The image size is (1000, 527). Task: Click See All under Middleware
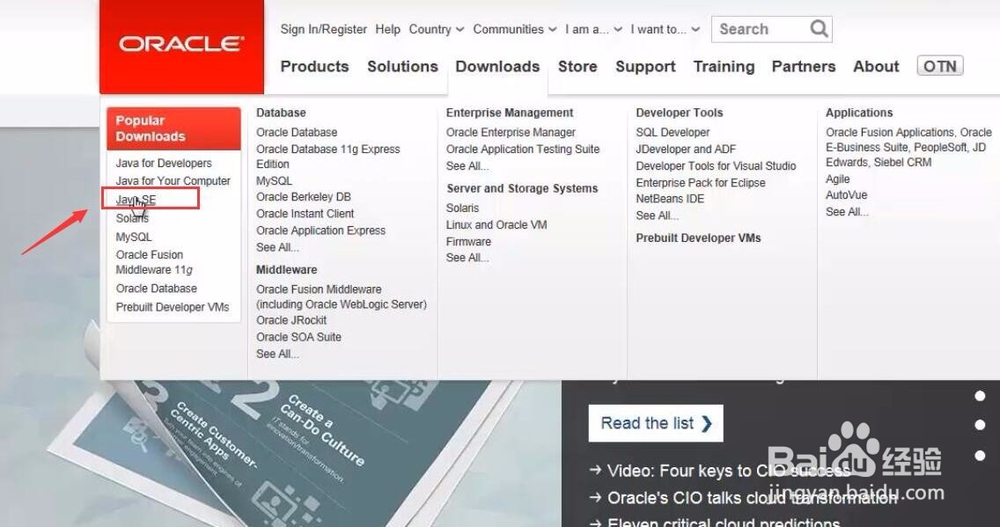click(x=277, y=354)
